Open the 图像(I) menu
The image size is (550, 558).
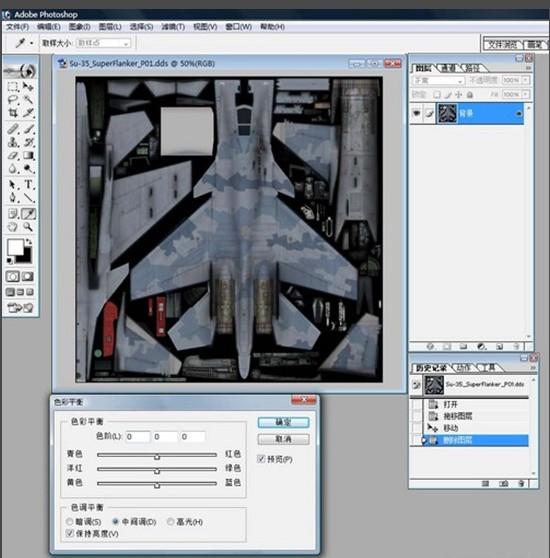coord(79,27)
